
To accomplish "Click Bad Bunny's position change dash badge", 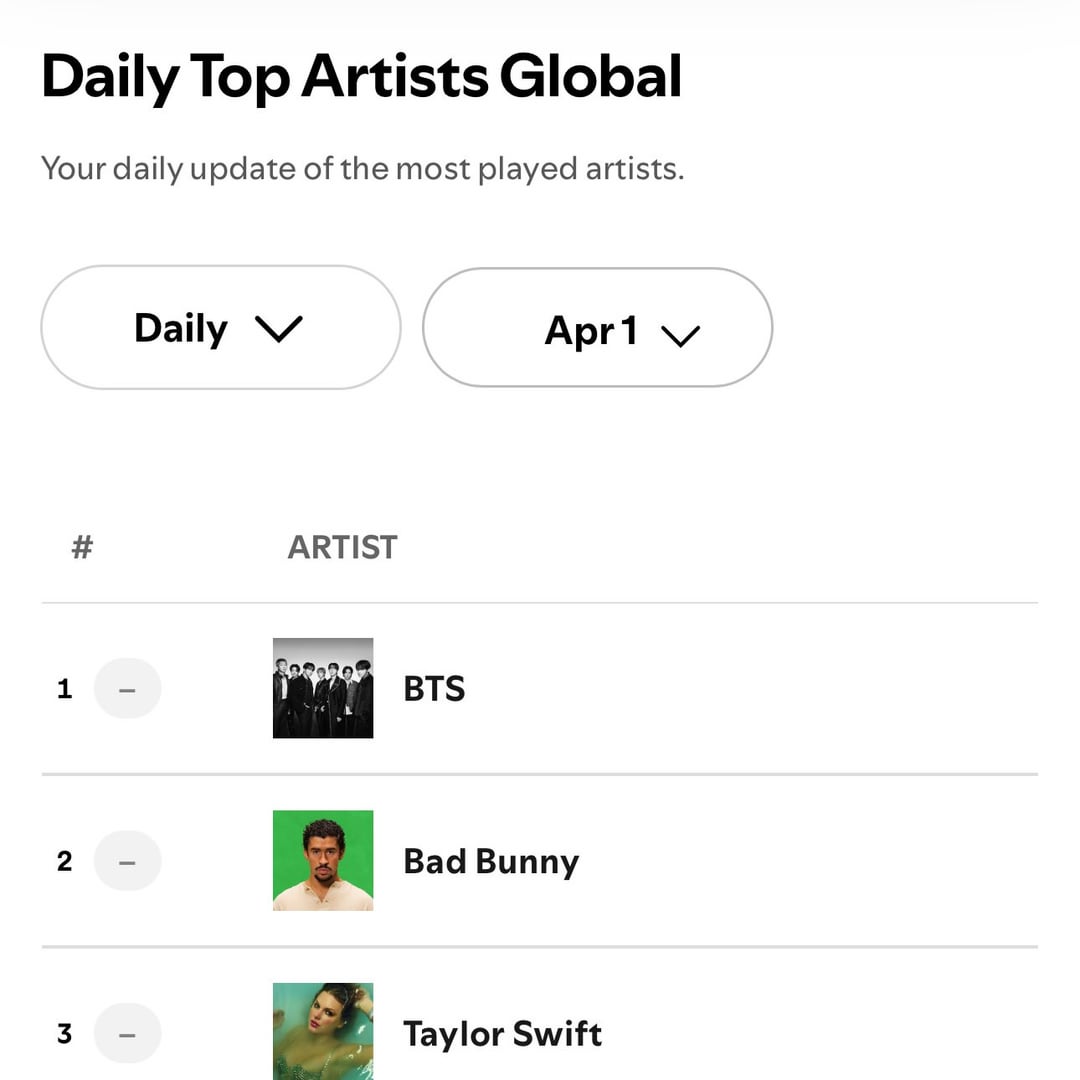I will click(127, 860).
